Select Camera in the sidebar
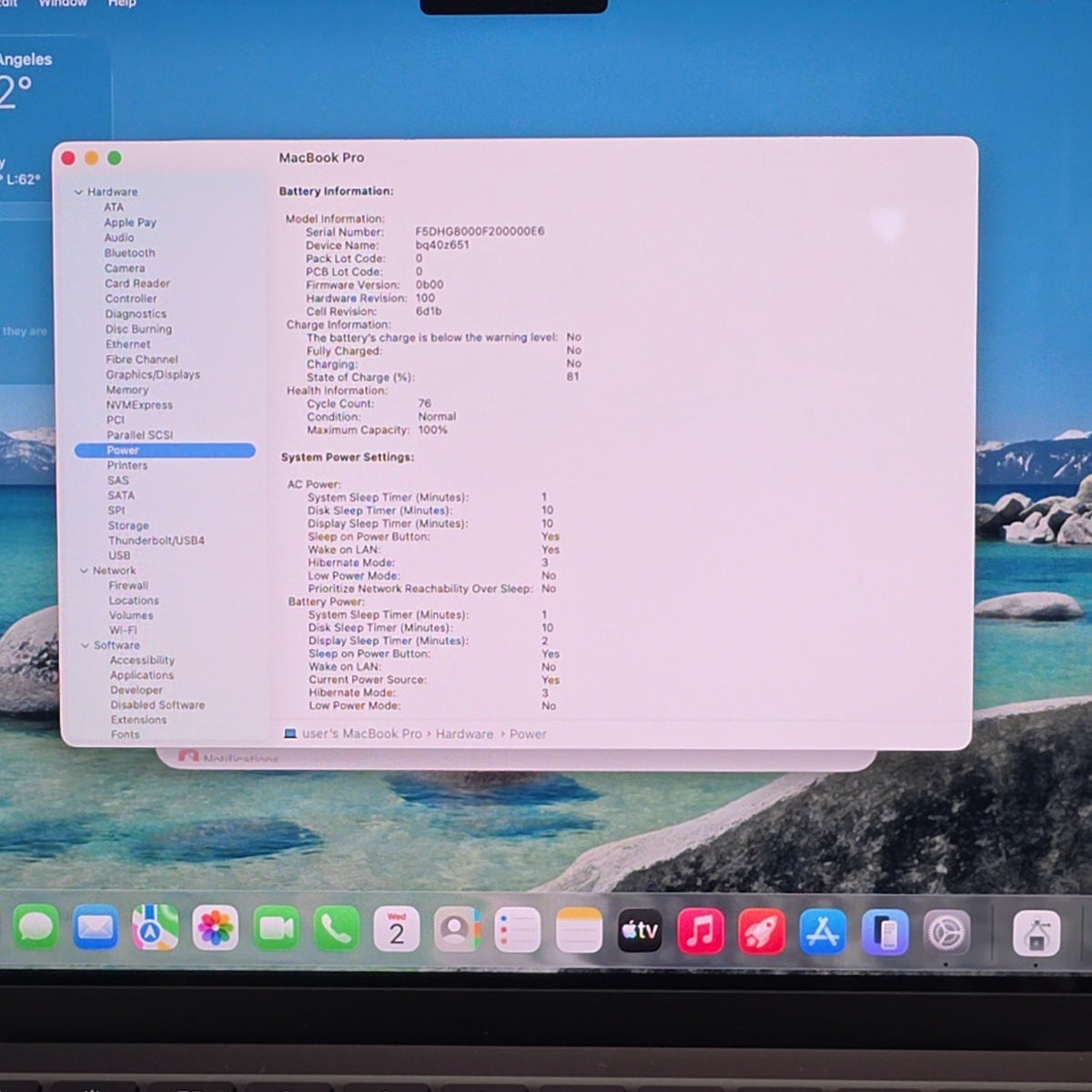 coord(125,268)
